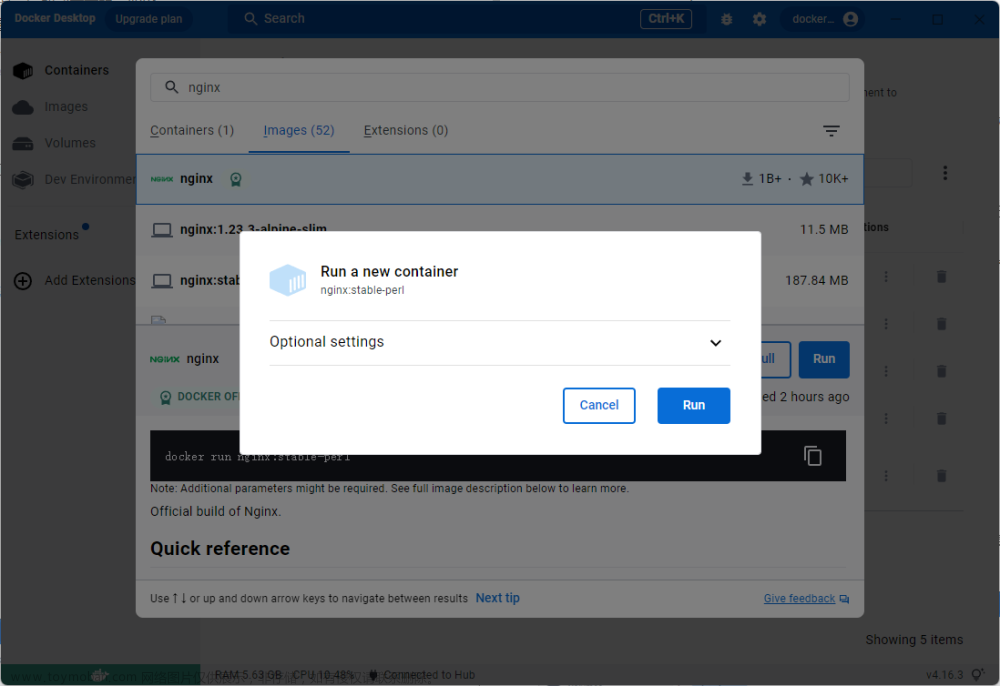Click the notification lightbulb icon in the status bar

[978, 675]
